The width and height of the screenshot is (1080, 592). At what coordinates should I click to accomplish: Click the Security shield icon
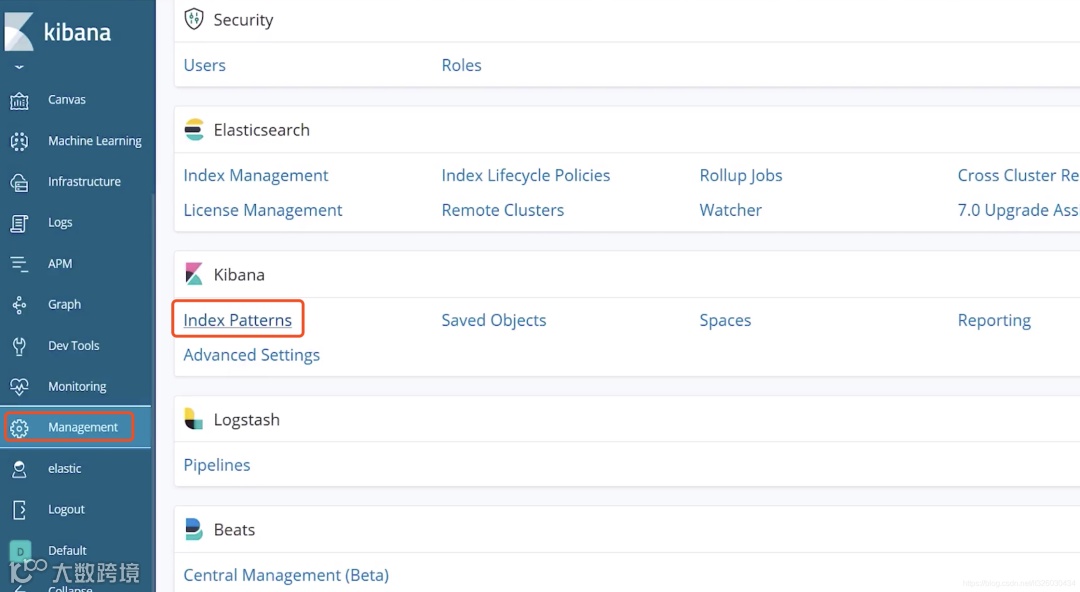coord(194,19)
